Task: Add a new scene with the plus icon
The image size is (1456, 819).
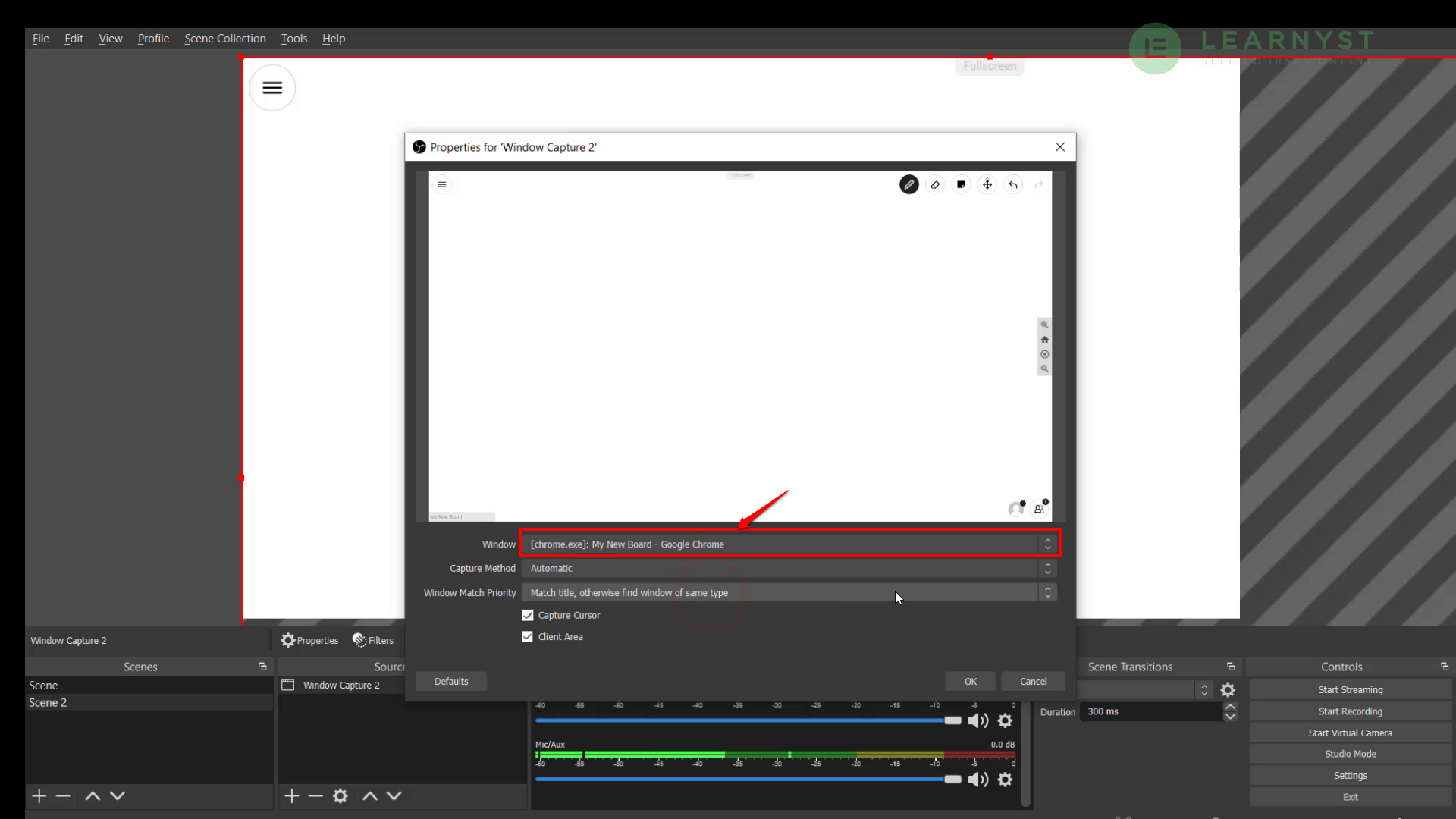Action: (x=39, y=795)
